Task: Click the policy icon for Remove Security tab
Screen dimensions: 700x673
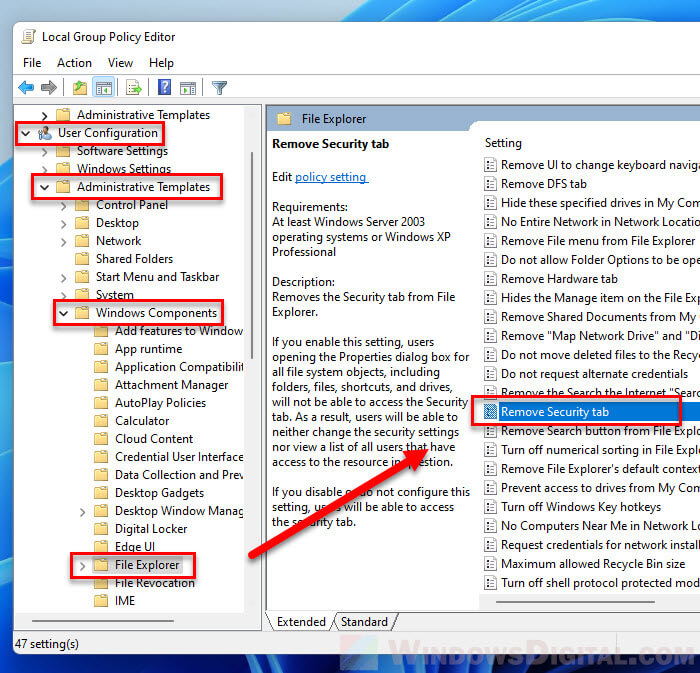Action: (x=490, y=411)
